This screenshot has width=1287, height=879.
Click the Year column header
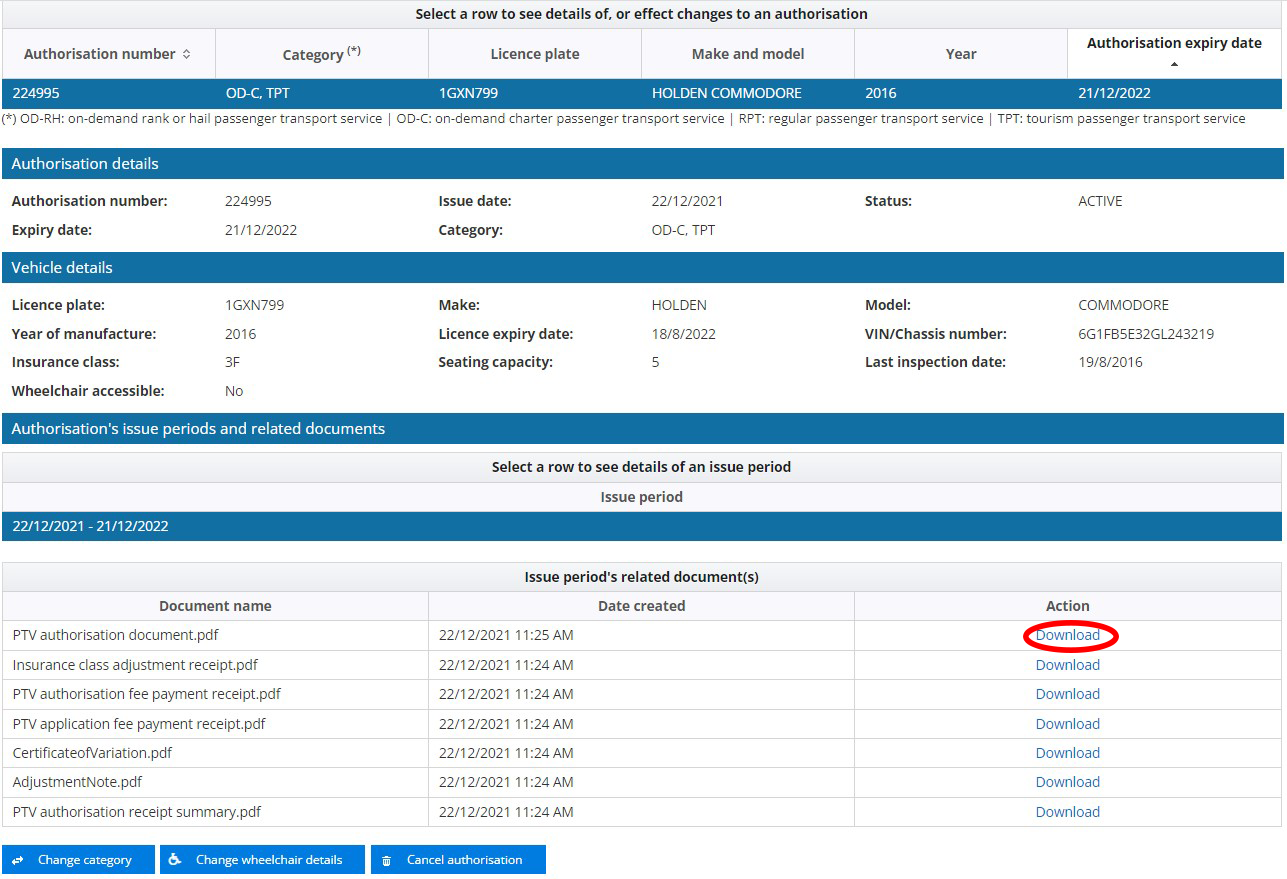(x=961, y=54)
